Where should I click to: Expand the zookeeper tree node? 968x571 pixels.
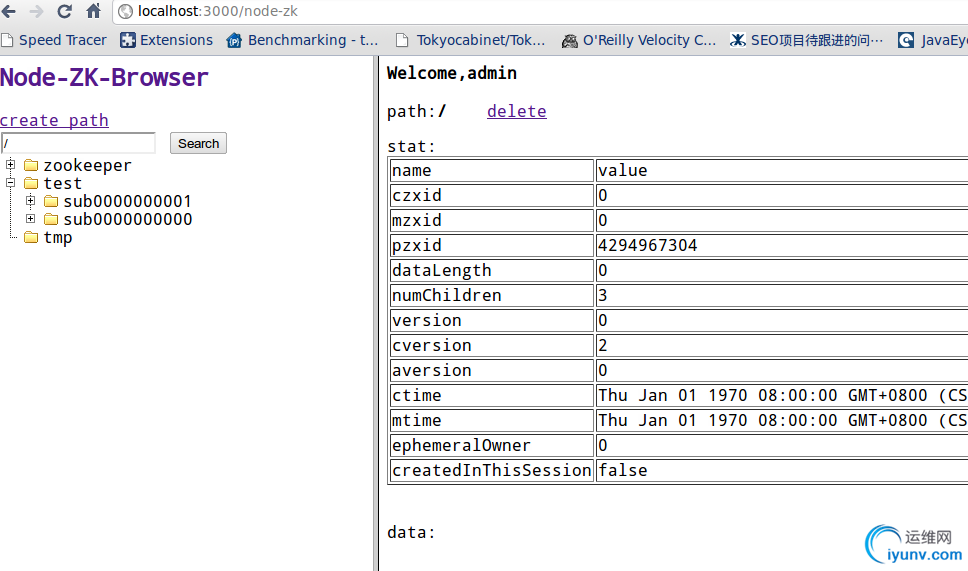[11, 165]
